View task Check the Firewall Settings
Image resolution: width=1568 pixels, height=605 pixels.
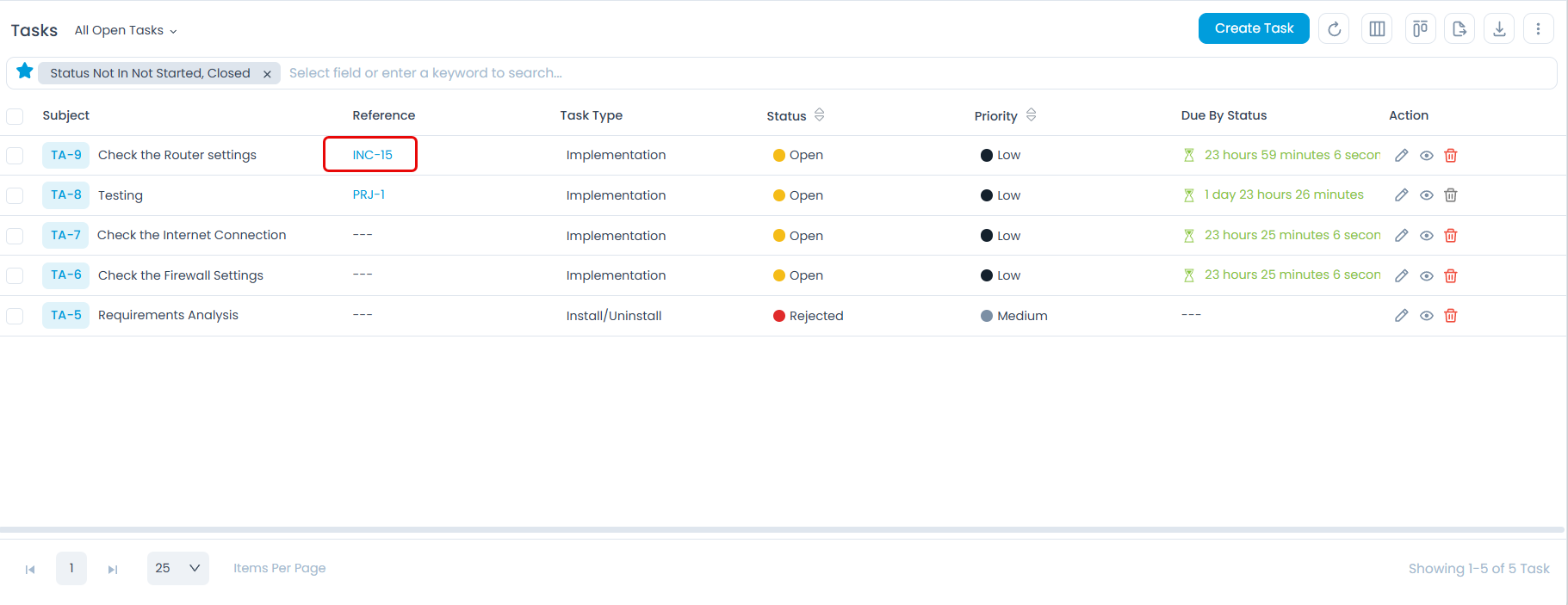coord(1427,276)
